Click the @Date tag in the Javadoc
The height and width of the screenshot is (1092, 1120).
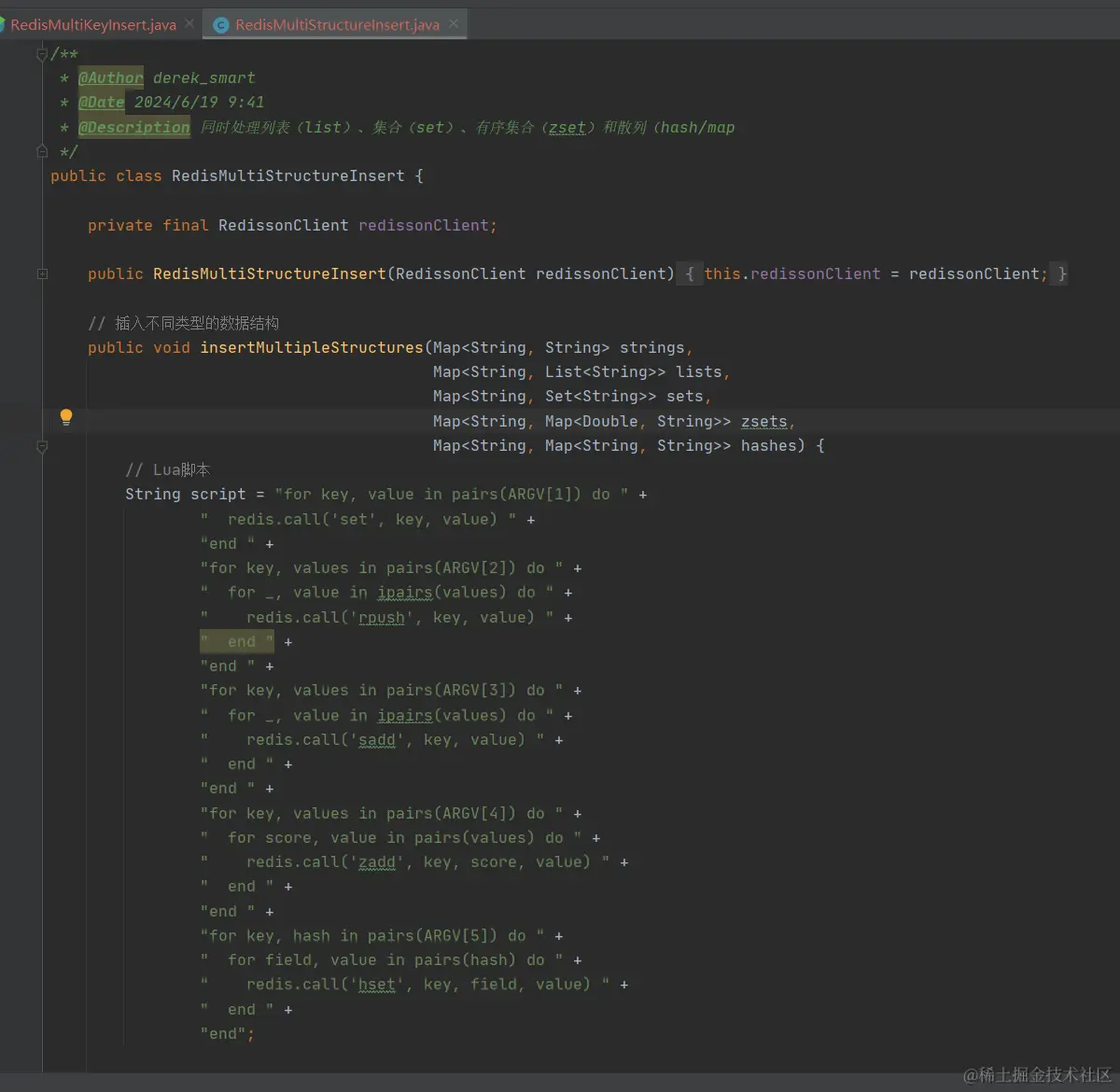102,102
